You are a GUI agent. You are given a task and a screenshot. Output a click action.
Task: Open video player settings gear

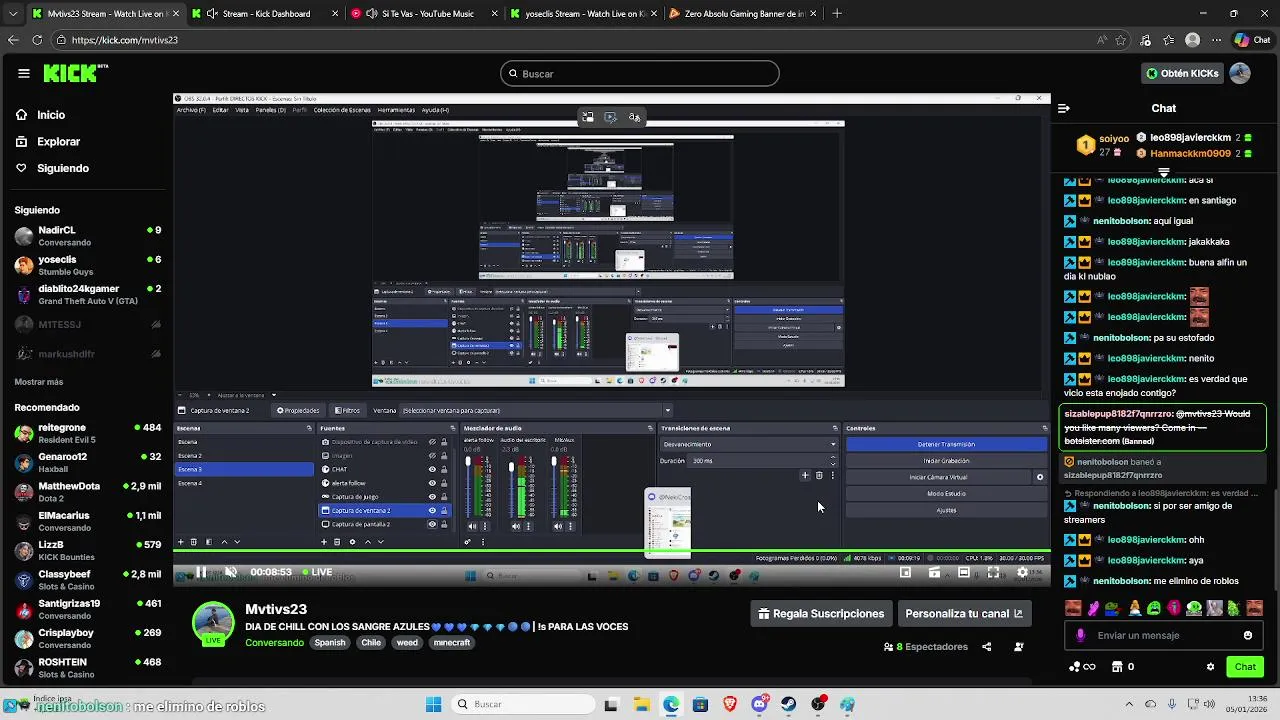point(1022,572)
